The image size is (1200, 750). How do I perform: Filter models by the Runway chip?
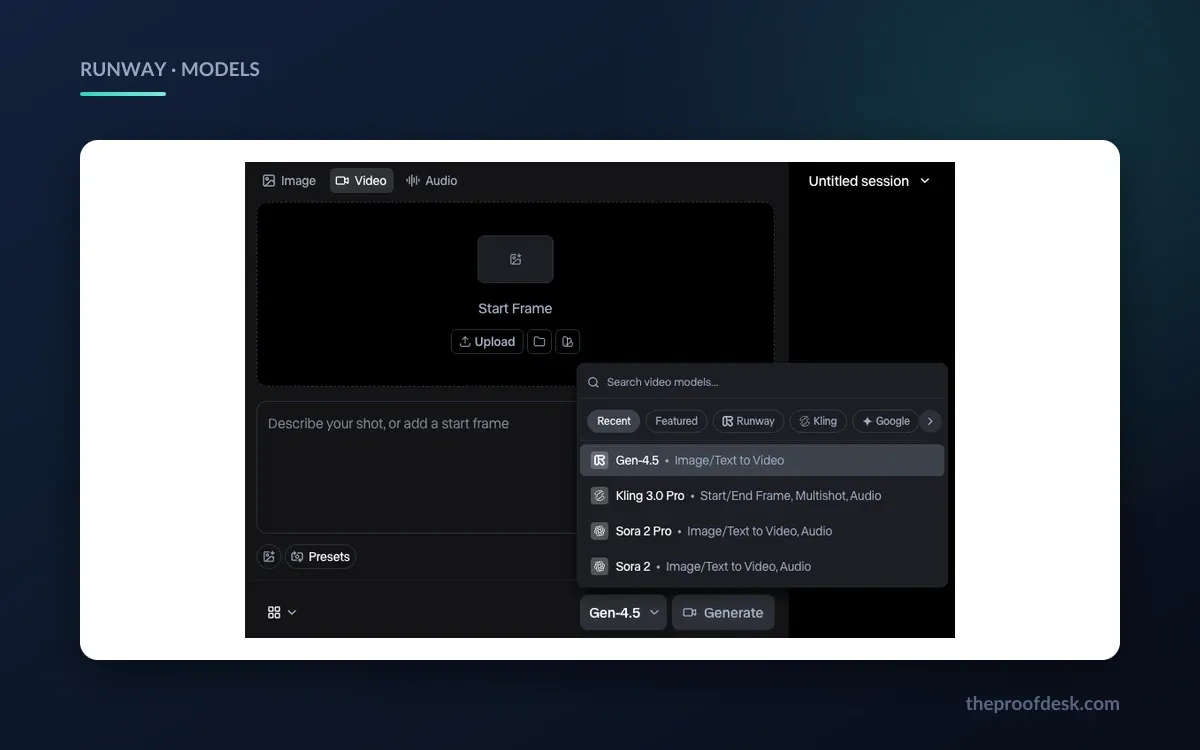(x=748, y=421)
